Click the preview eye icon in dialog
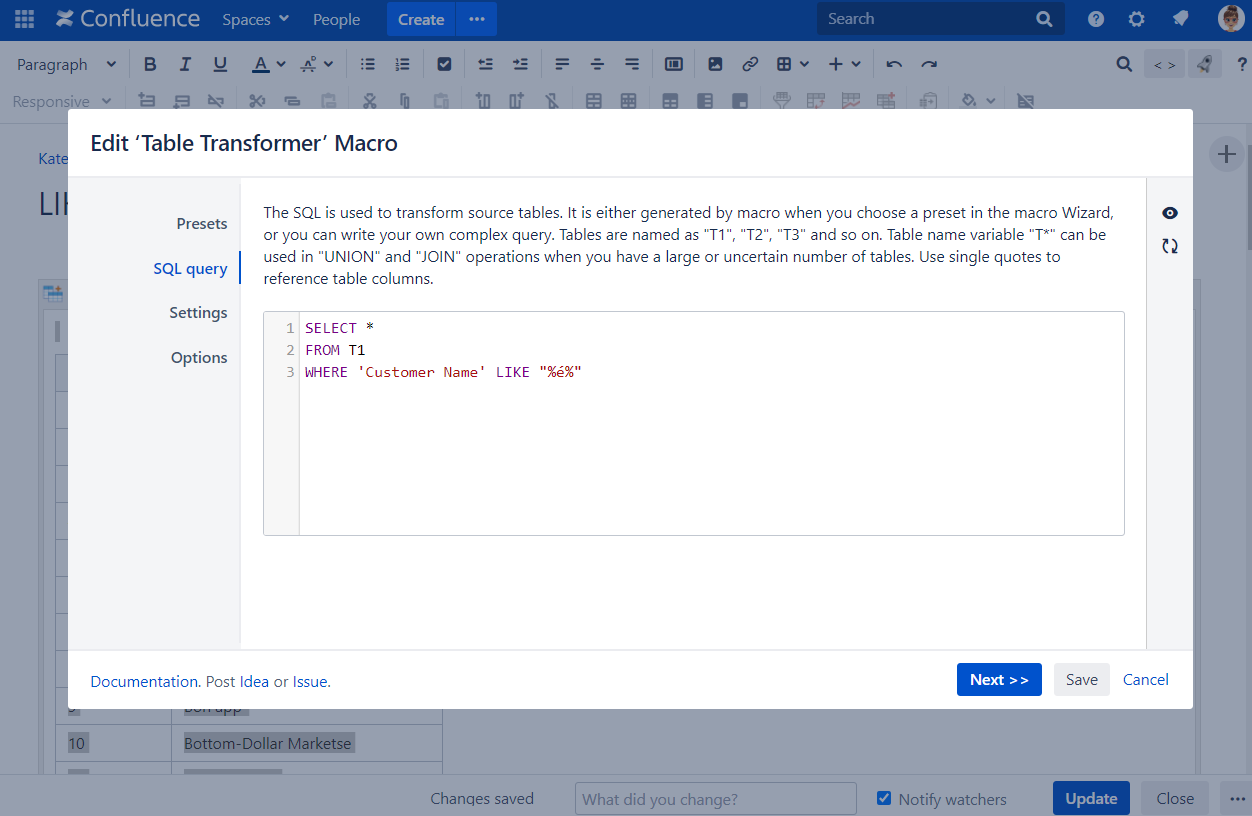The width and height of the screenshot is (1252, 816). [x=1169, y=213]
